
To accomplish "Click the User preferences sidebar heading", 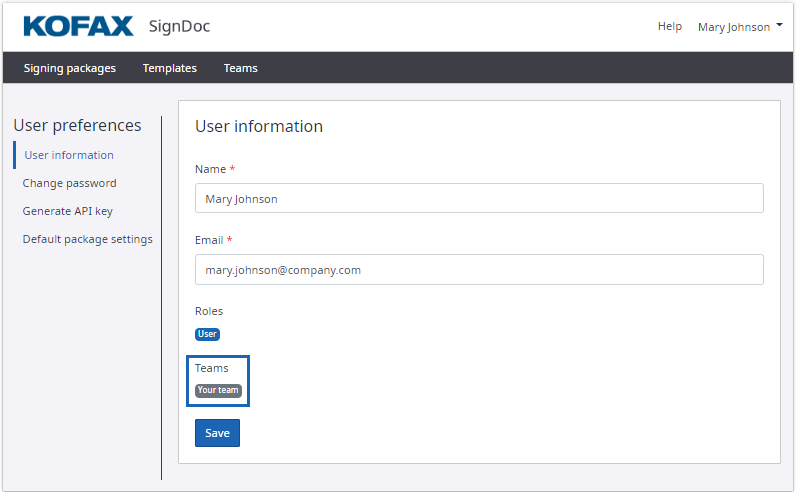I will click(x=77, y=125).
